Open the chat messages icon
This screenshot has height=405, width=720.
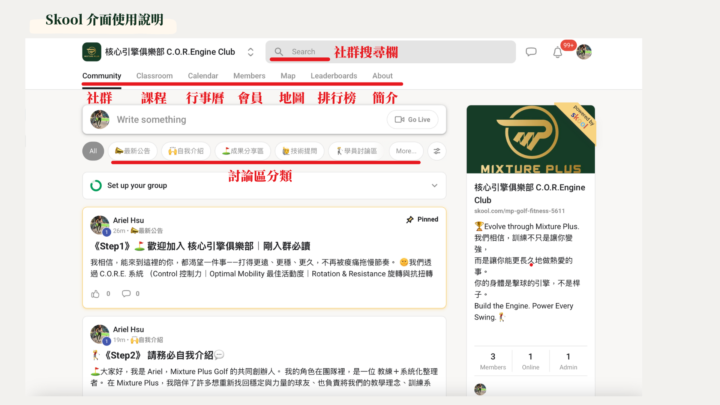point(531,52)
